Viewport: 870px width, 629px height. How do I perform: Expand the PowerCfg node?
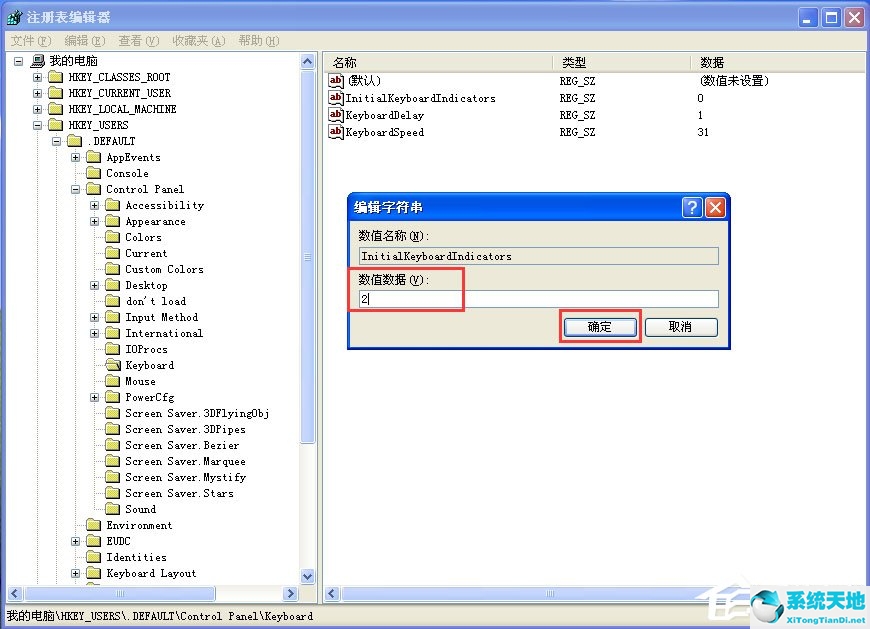click(x=94, y=397)
